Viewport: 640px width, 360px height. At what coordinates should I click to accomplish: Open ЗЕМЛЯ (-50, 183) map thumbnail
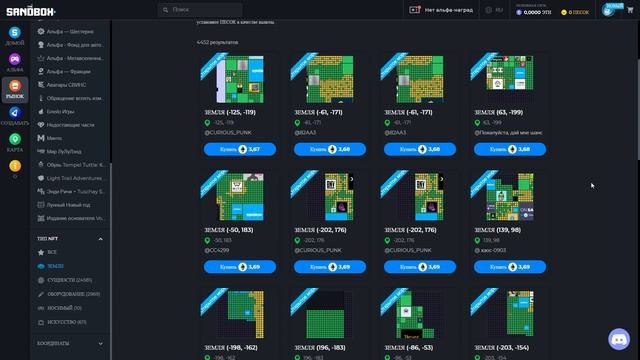(240, 197)
